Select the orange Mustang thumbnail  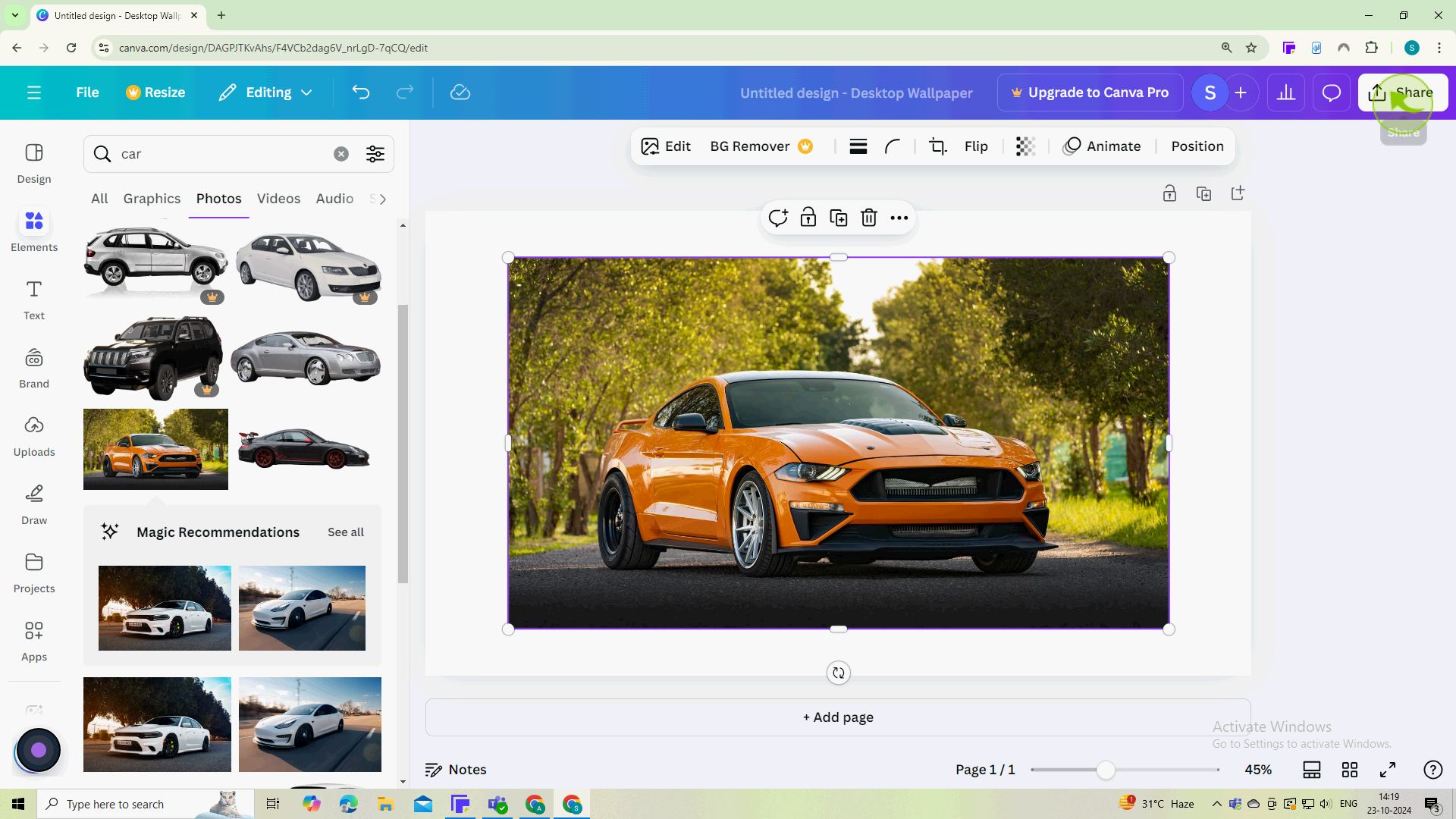[155, 449]
